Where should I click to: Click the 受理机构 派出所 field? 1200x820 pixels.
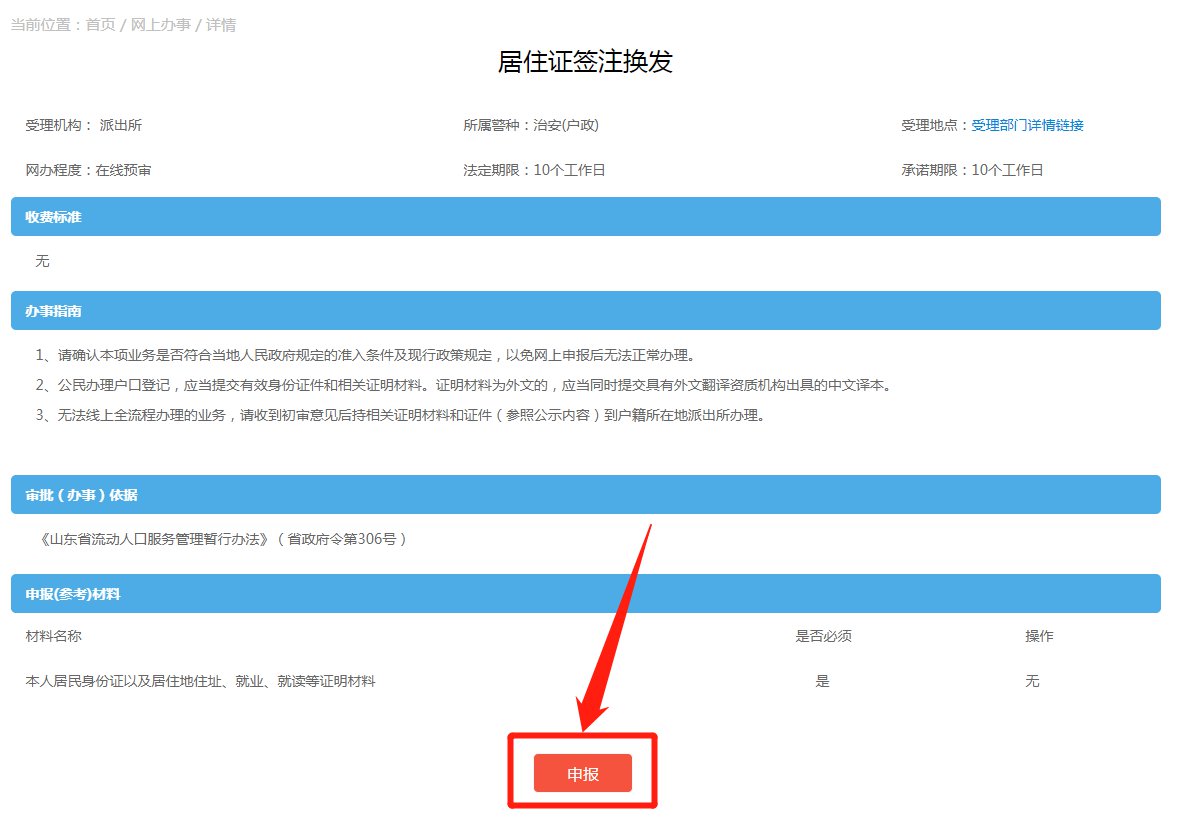84,125
